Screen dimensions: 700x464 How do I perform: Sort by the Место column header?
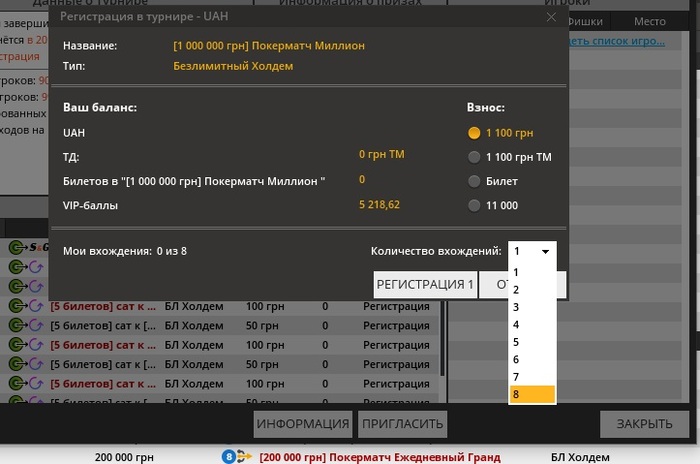(x=650, y=21)
